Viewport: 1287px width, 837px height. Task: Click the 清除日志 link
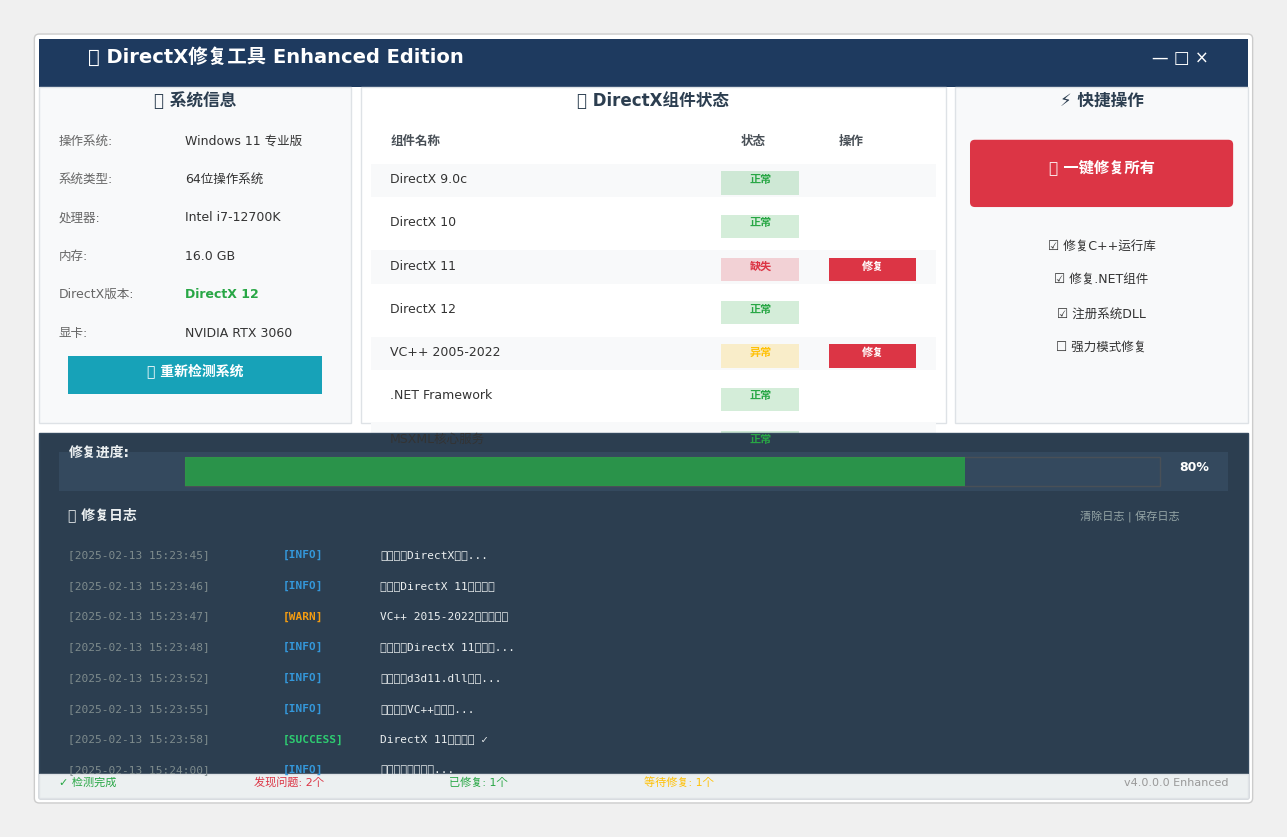(1102, 517)
